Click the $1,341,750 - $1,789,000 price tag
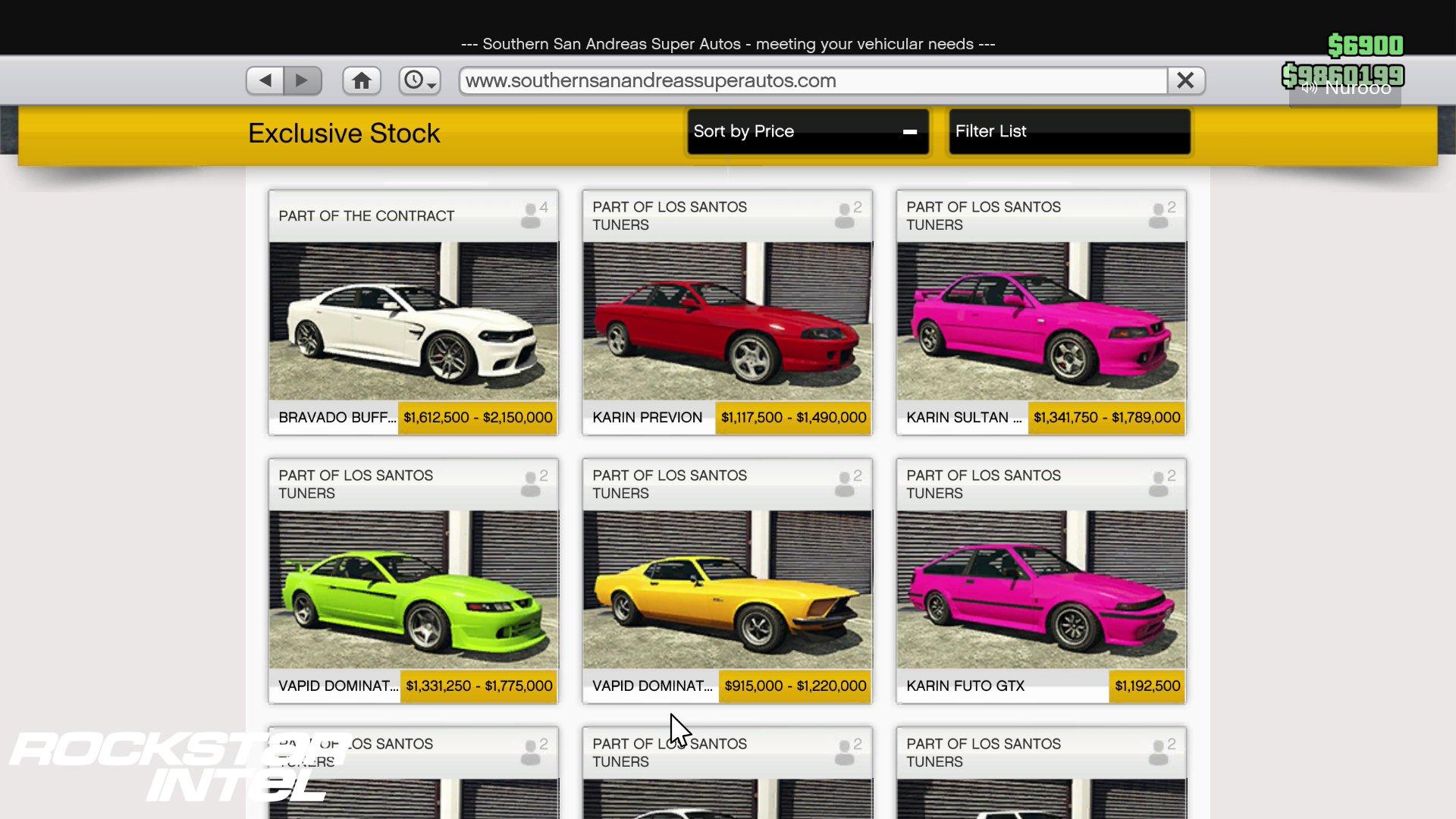This screenshot has height=819, width=1456. (x=1106, y=417)
